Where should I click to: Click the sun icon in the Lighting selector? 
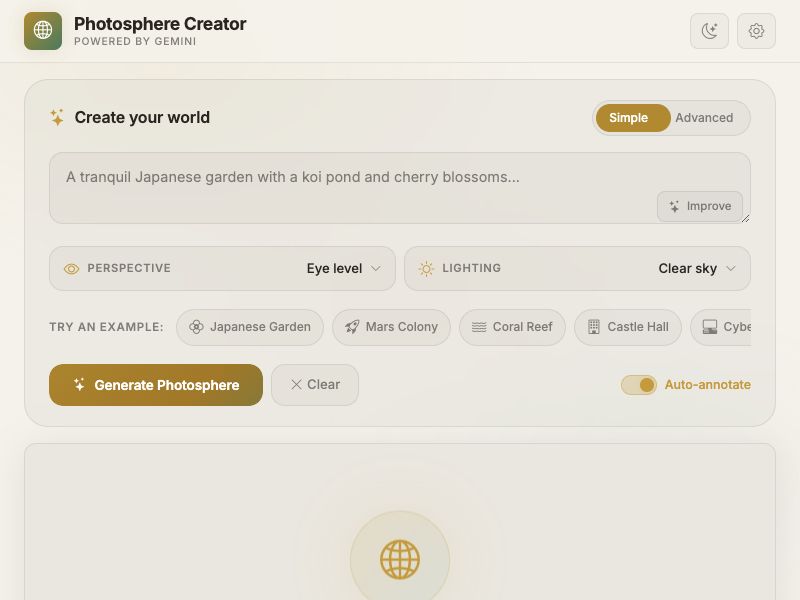click(426, 268)
